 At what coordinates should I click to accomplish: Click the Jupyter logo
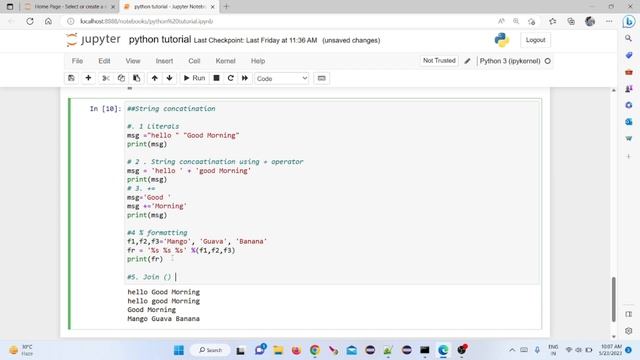(93, 40)
